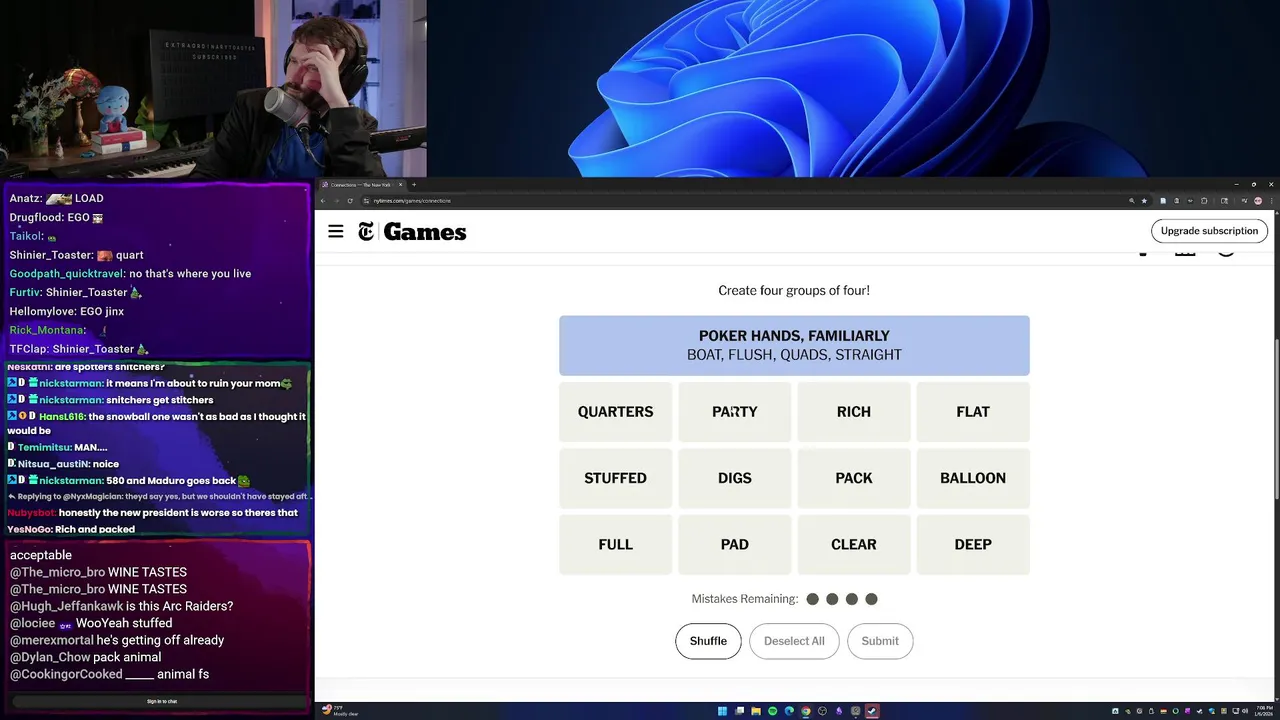The width and height of the screenshot is (1280, 720).
Task: Select the FLAT tile
Action: [x=973, y=412]
